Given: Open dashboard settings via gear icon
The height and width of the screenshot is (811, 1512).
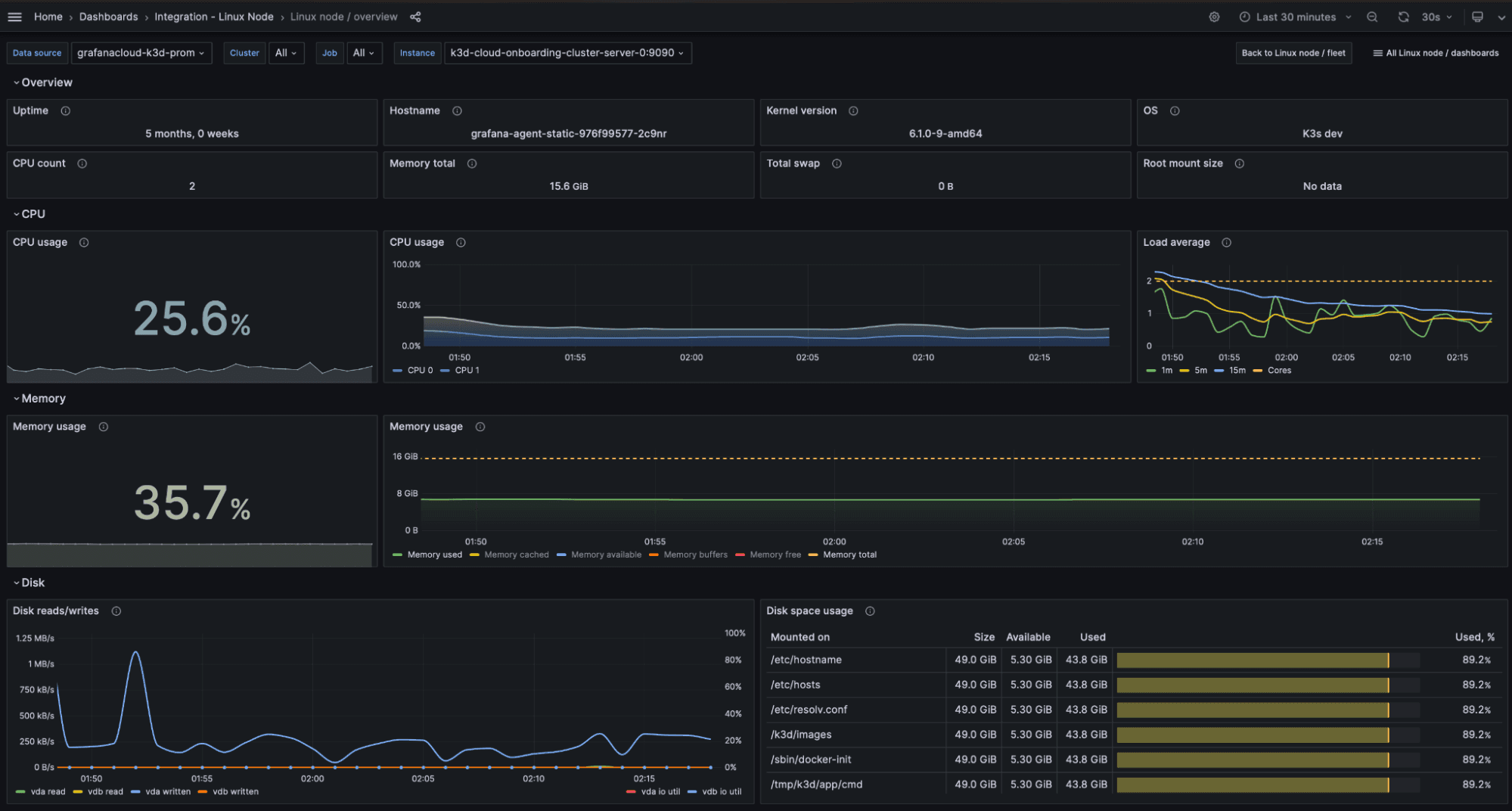Looking at the screenshot, I should [1214, 16].
